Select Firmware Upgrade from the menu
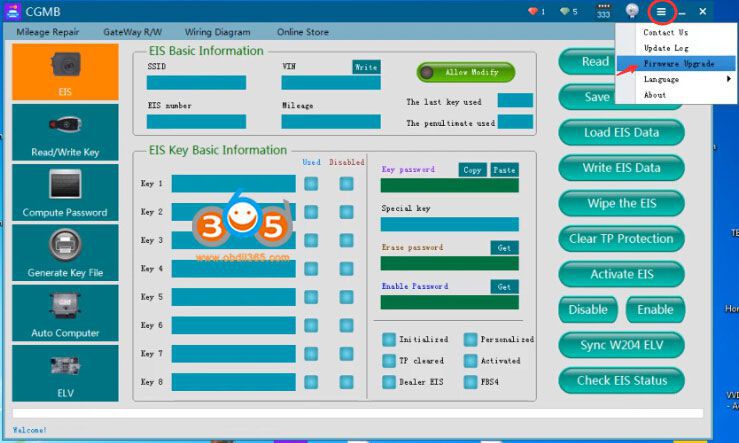 (675, 63)
